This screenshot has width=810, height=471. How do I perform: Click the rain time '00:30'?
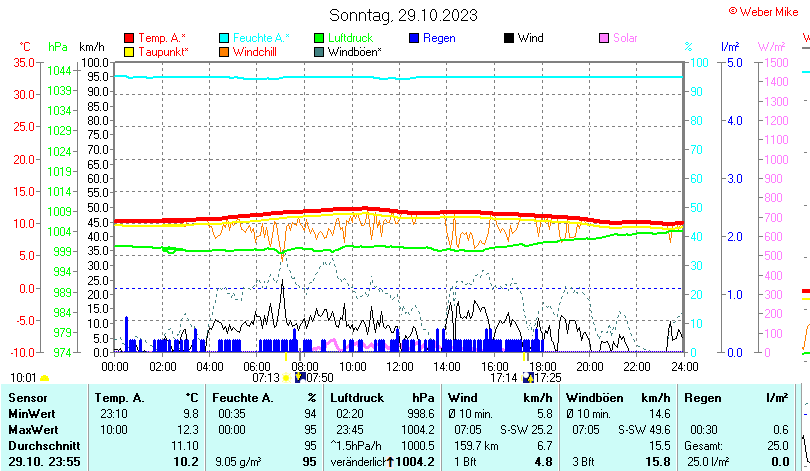[704, 430]
